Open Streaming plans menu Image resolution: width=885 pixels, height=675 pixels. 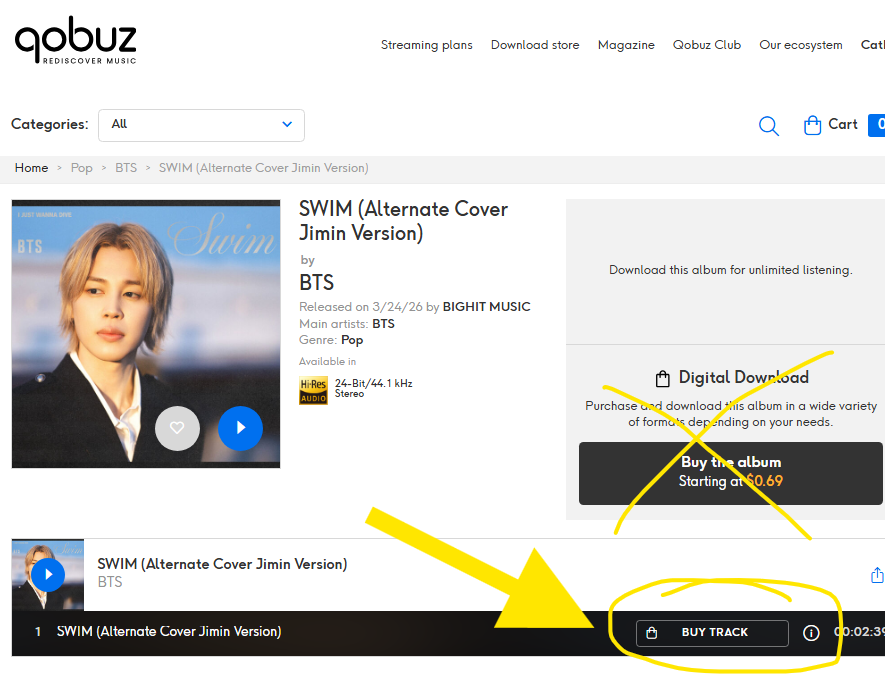(x=426, y=45)
